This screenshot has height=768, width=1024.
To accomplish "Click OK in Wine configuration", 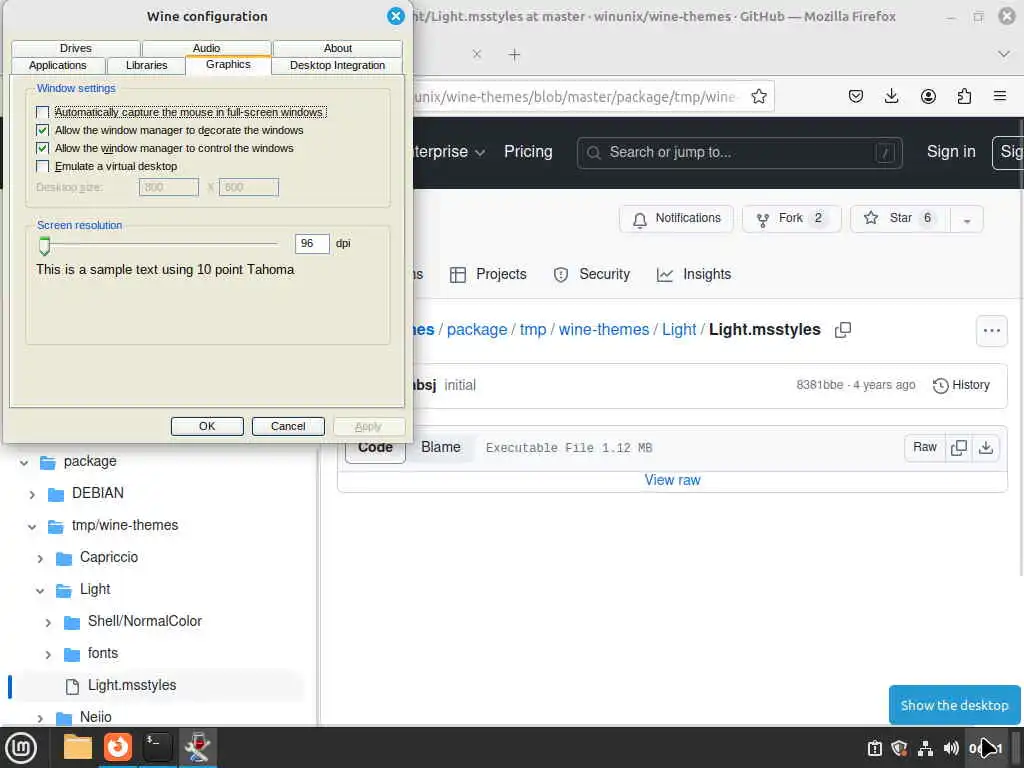I will [x=207, y=426].
